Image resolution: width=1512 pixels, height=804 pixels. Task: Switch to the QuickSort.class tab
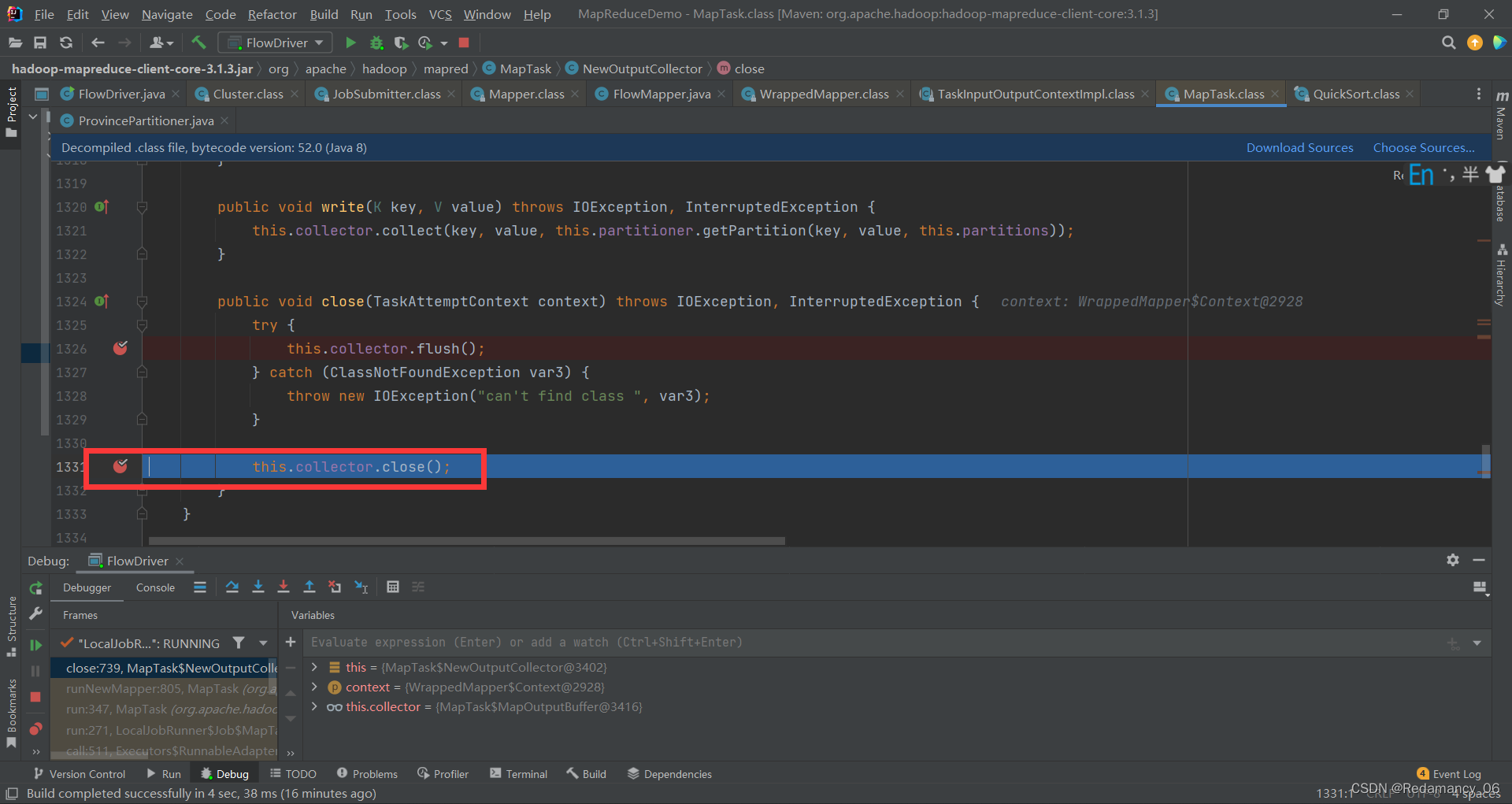point(1356,94)
